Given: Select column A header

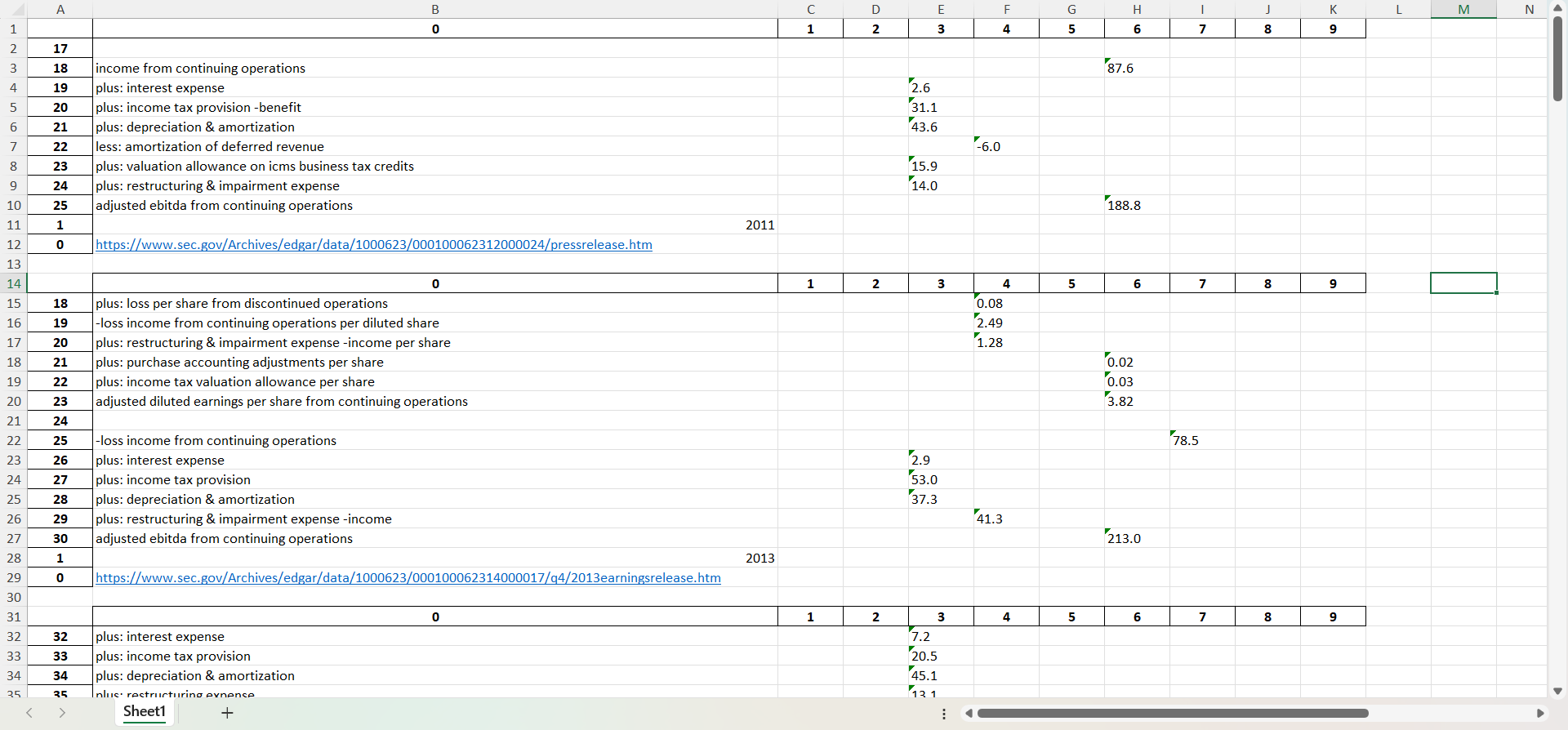Looking at the screenshot, I should click(60, 9).
